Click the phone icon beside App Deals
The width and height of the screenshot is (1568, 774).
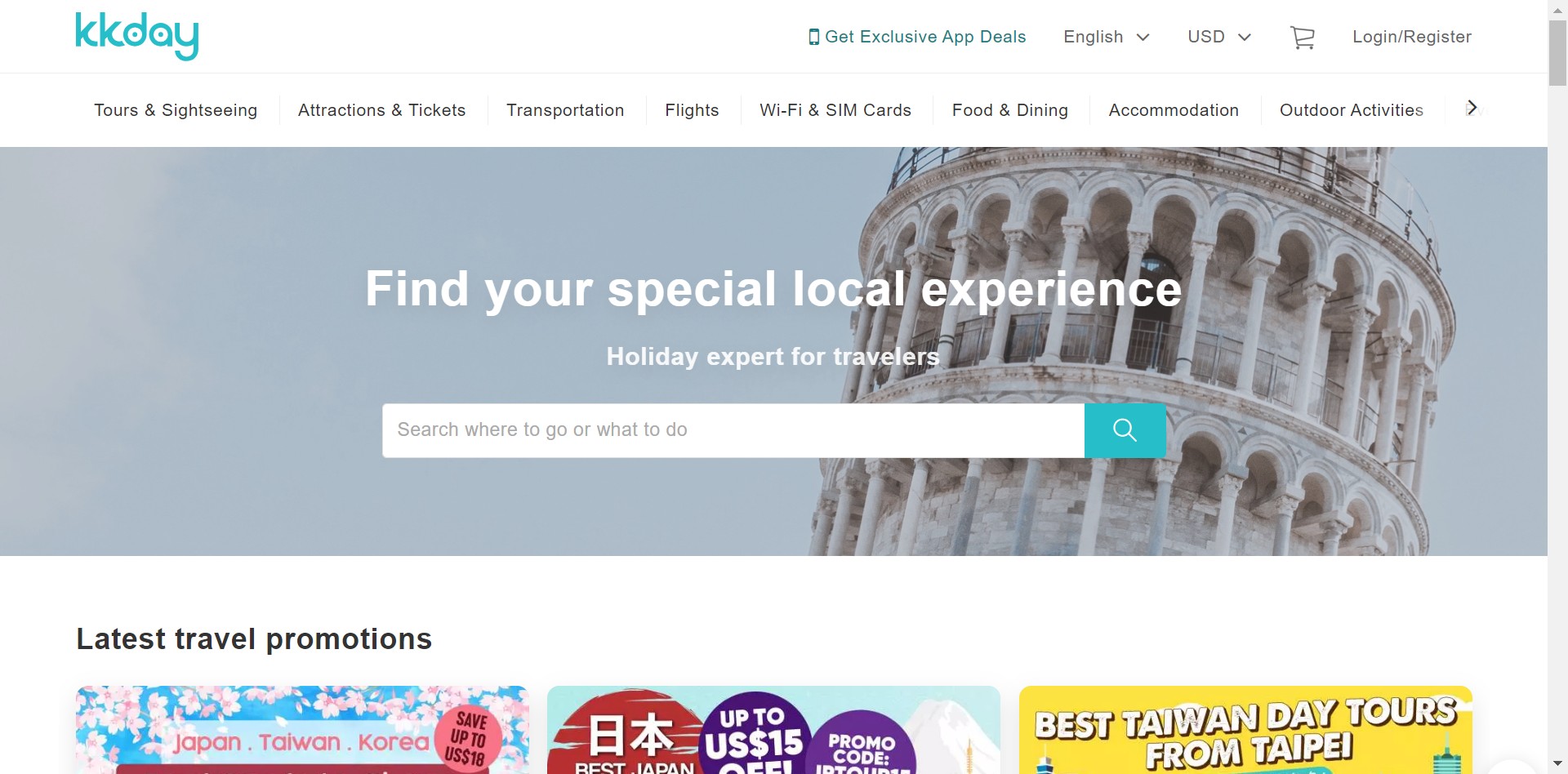coord(813,37)
